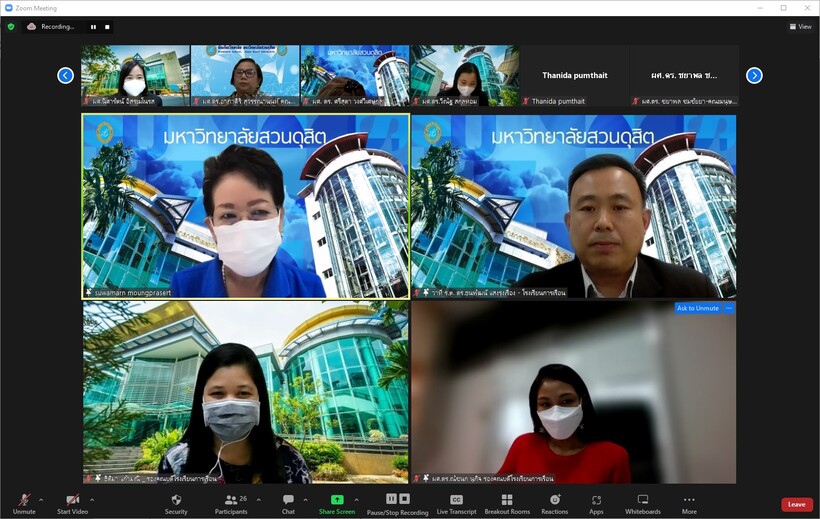Select suwamarn moungprasert video tile
820x519 pixels.
(246, 207)
